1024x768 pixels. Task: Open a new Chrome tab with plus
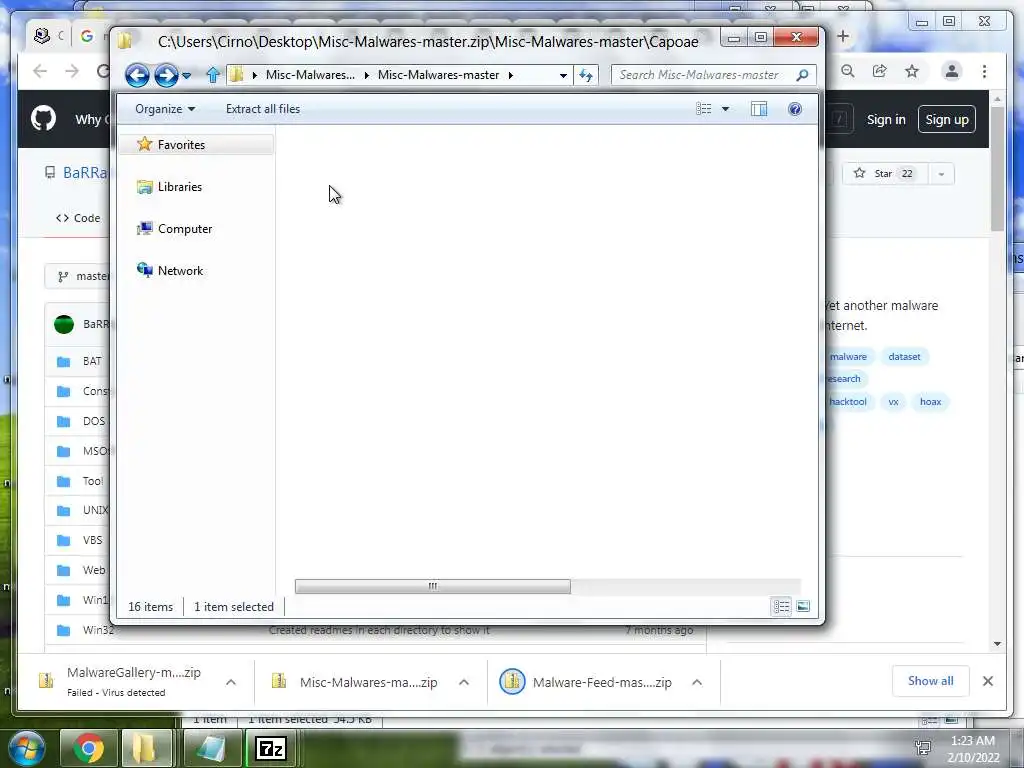(843, 37)
